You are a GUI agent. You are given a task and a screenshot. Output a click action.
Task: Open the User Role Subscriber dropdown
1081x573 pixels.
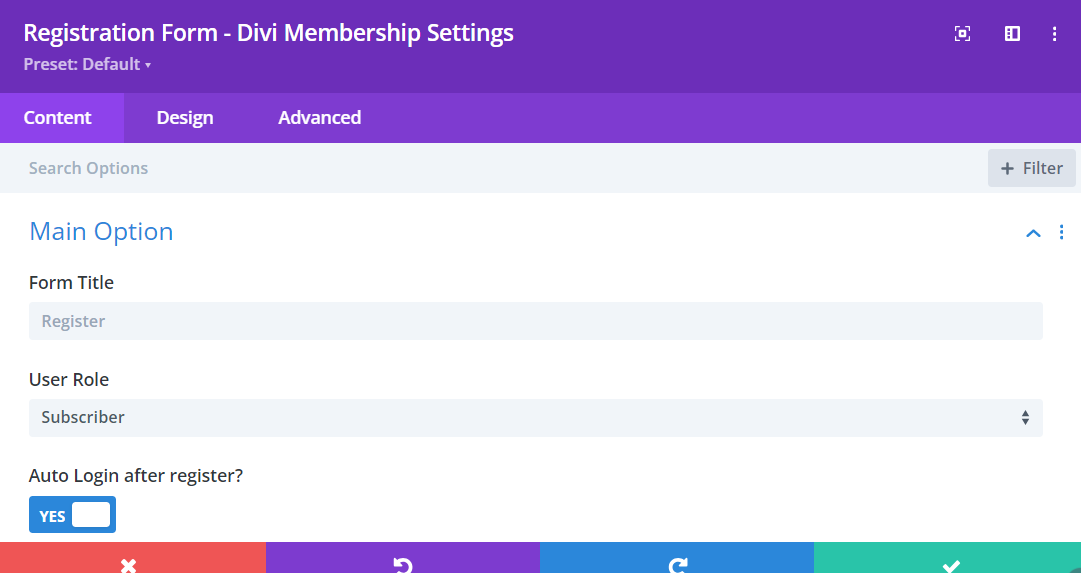536,417
